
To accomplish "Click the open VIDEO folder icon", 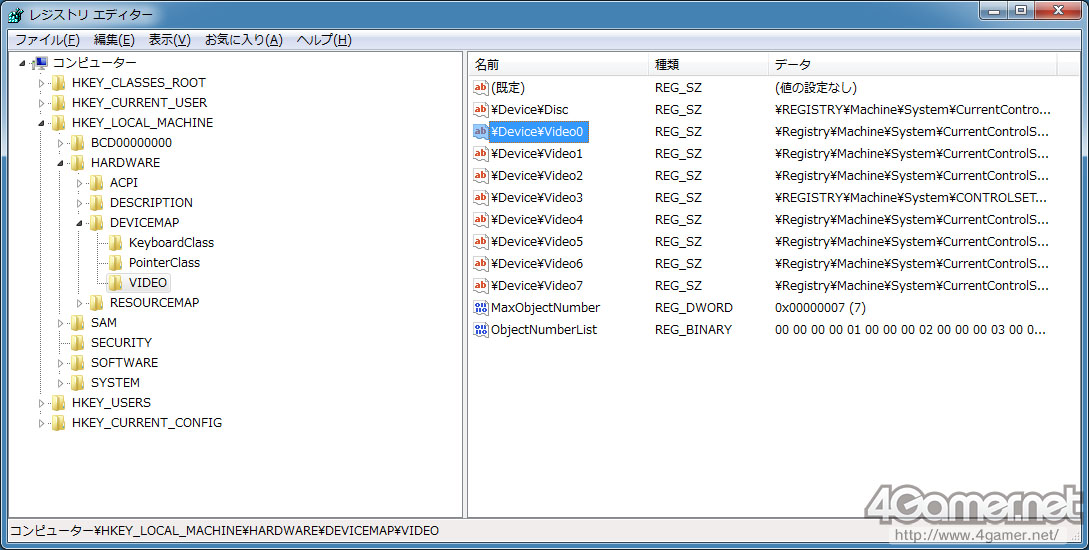I will (115, 283).
